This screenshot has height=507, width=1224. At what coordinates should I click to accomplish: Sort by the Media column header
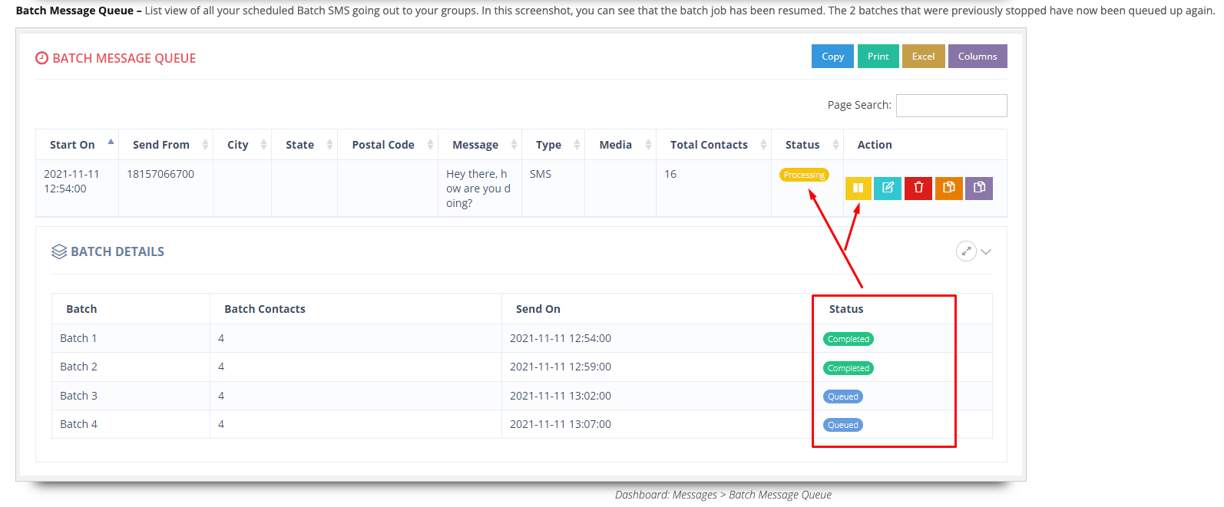620,144
